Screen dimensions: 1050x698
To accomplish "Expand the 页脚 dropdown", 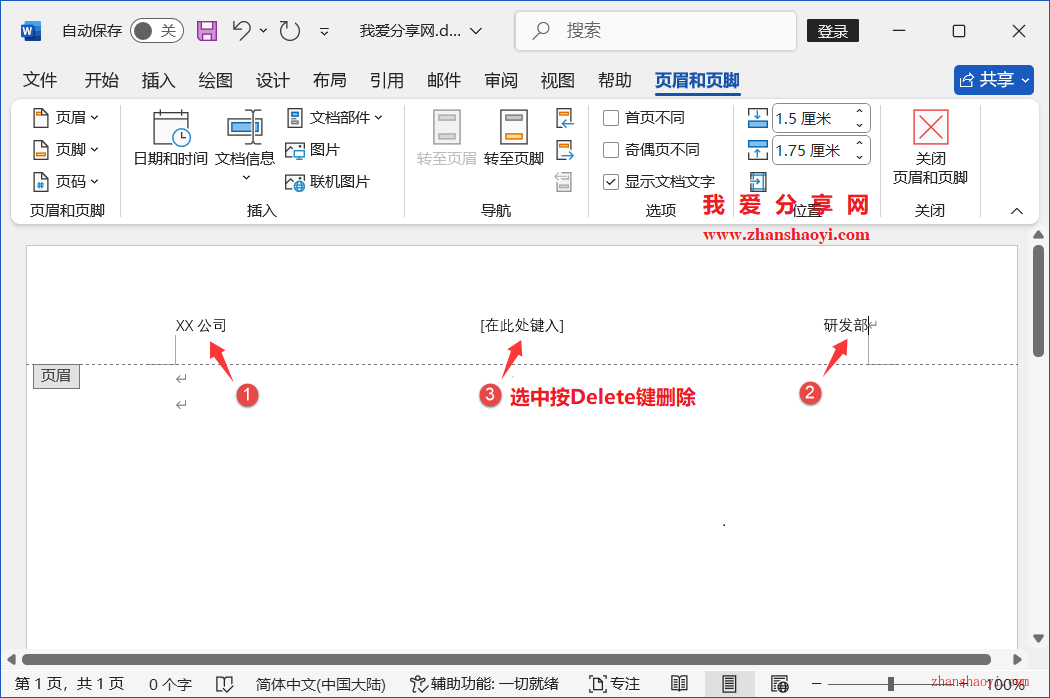I will point(66,150).
